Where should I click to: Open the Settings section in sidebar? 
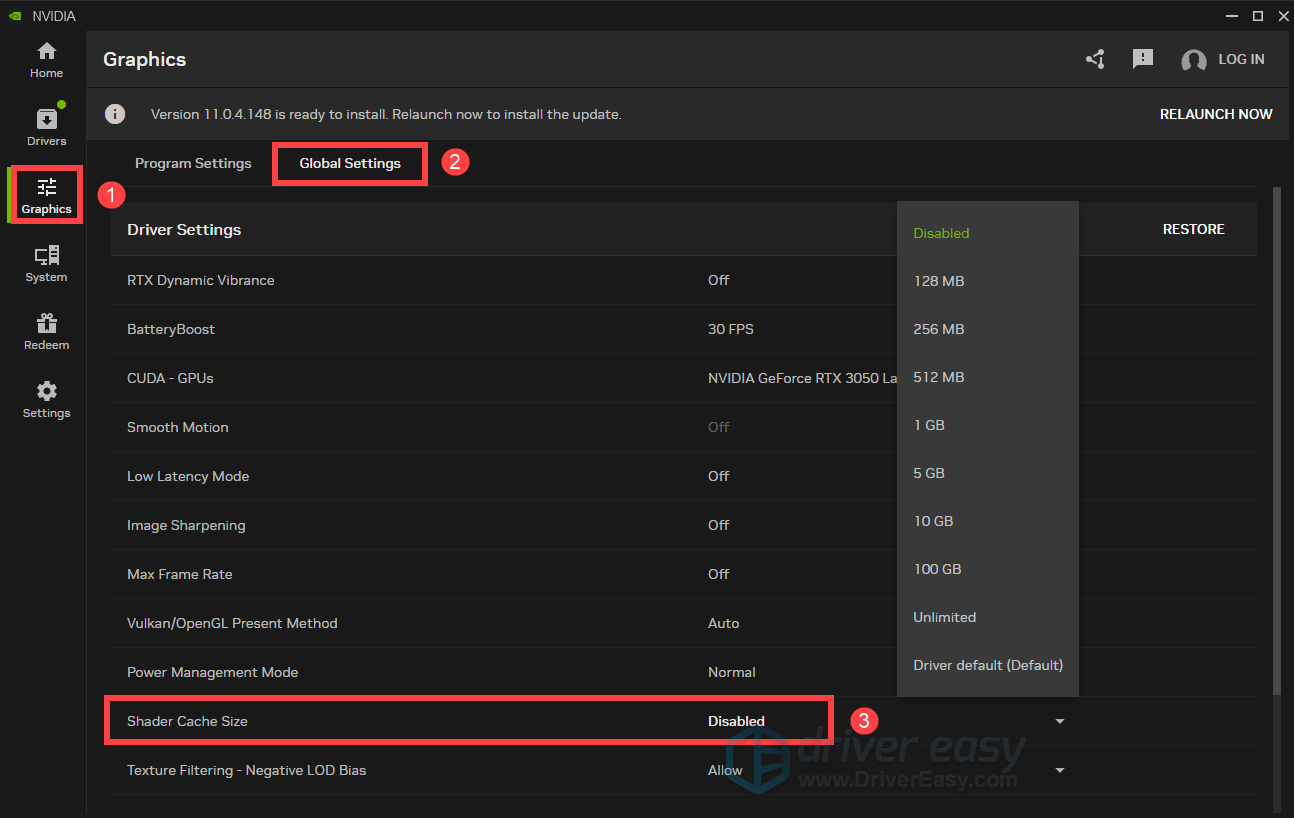click(46, 400)
